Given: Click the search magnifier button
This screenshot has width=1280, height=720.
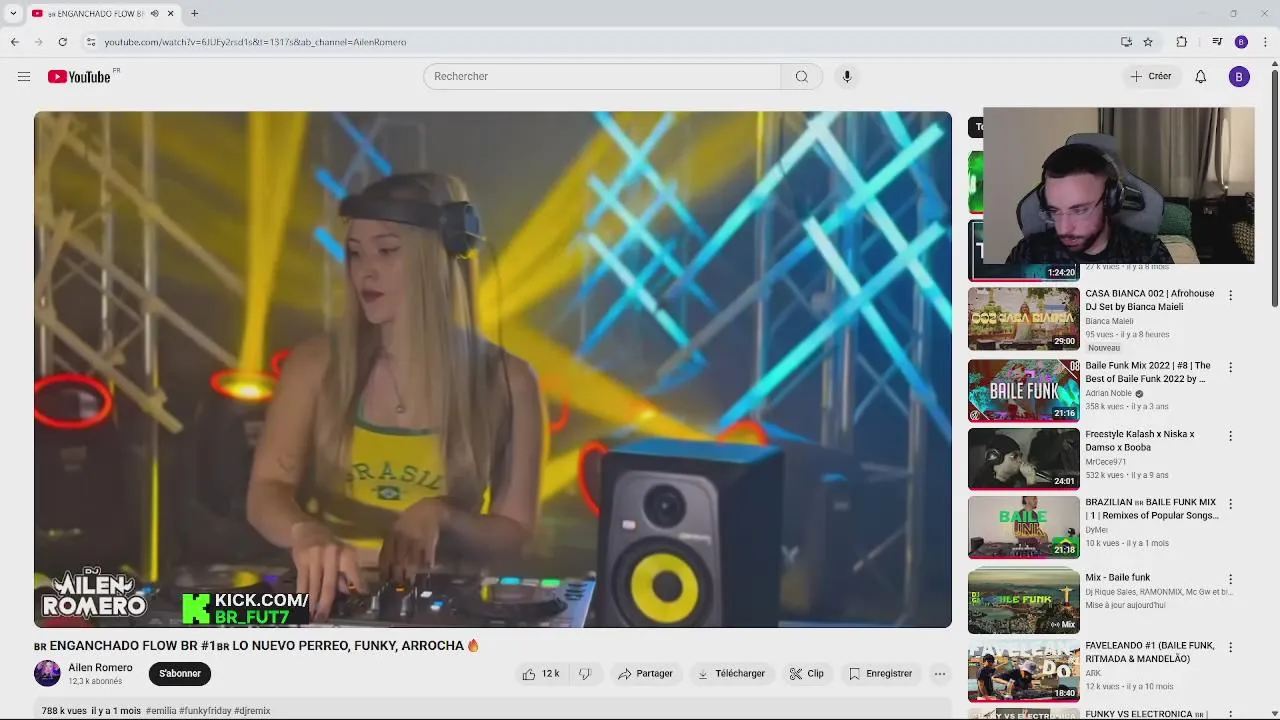Looking at the screenshot, I should [801, 77].
